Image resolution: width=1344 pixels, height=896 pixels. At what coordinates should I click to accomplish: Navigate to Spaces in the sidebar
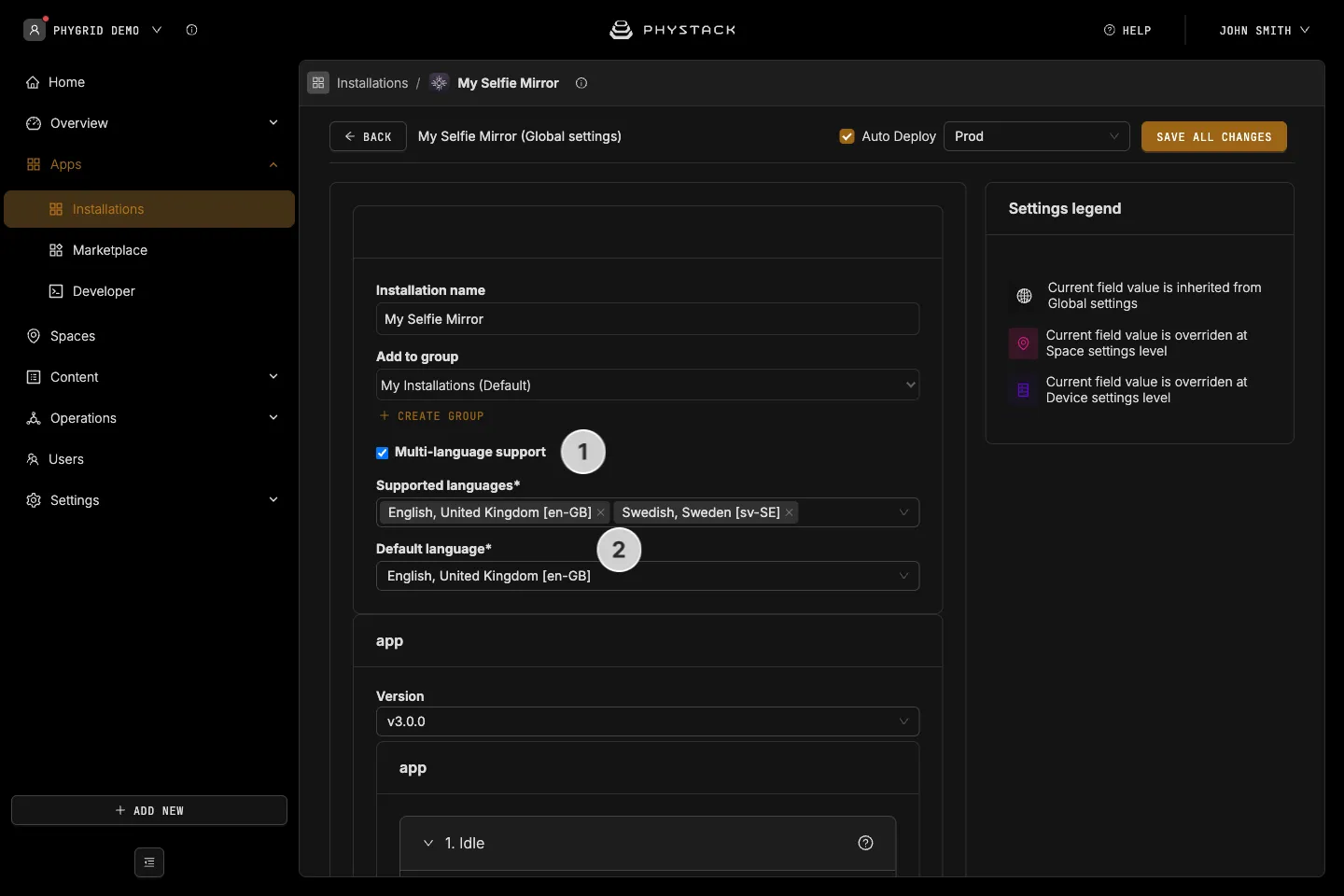(x=149, y=336)
